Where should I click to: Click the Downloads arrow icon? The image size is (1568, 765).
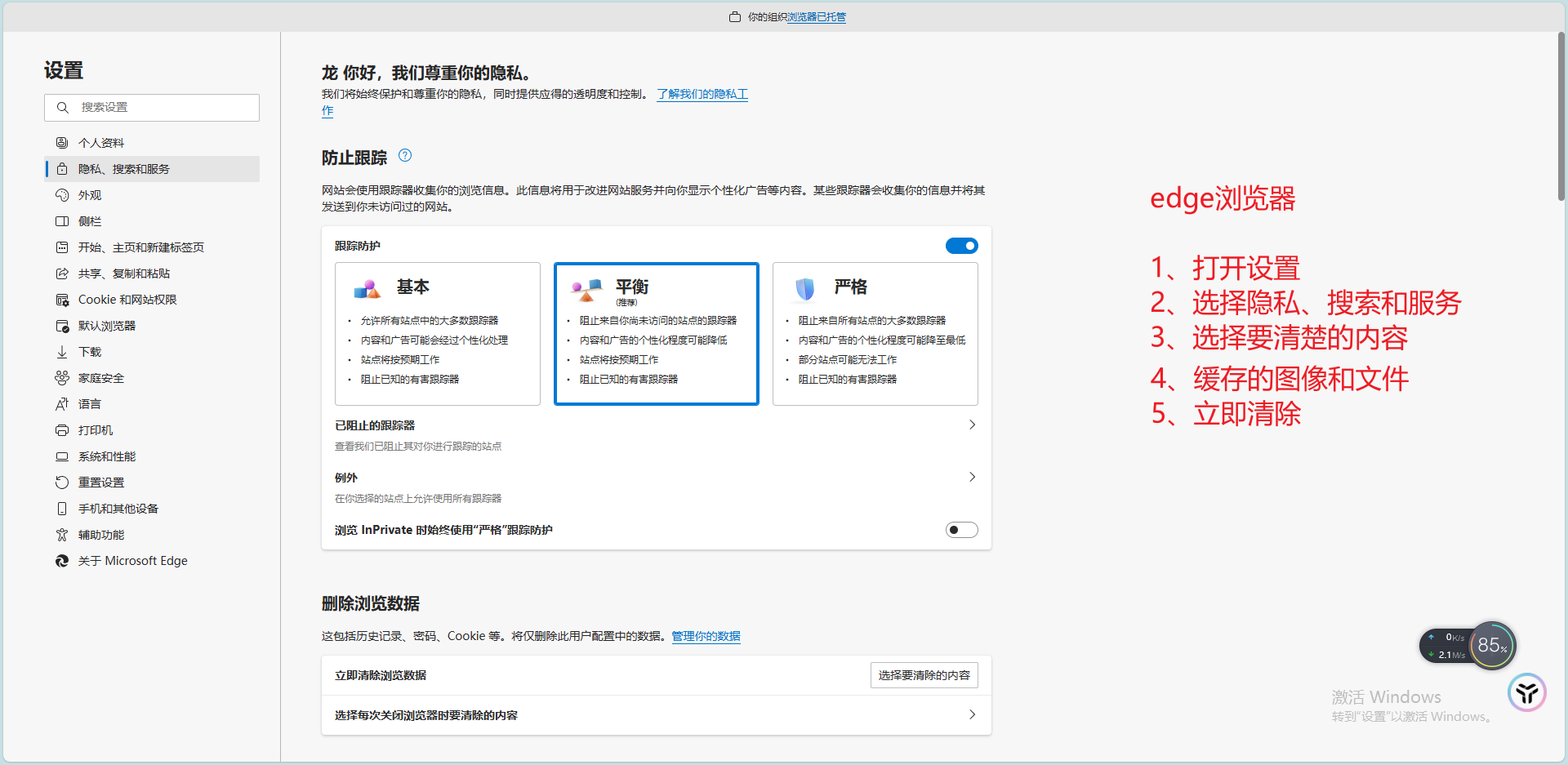pyautogui.click(x=62, y=352)
